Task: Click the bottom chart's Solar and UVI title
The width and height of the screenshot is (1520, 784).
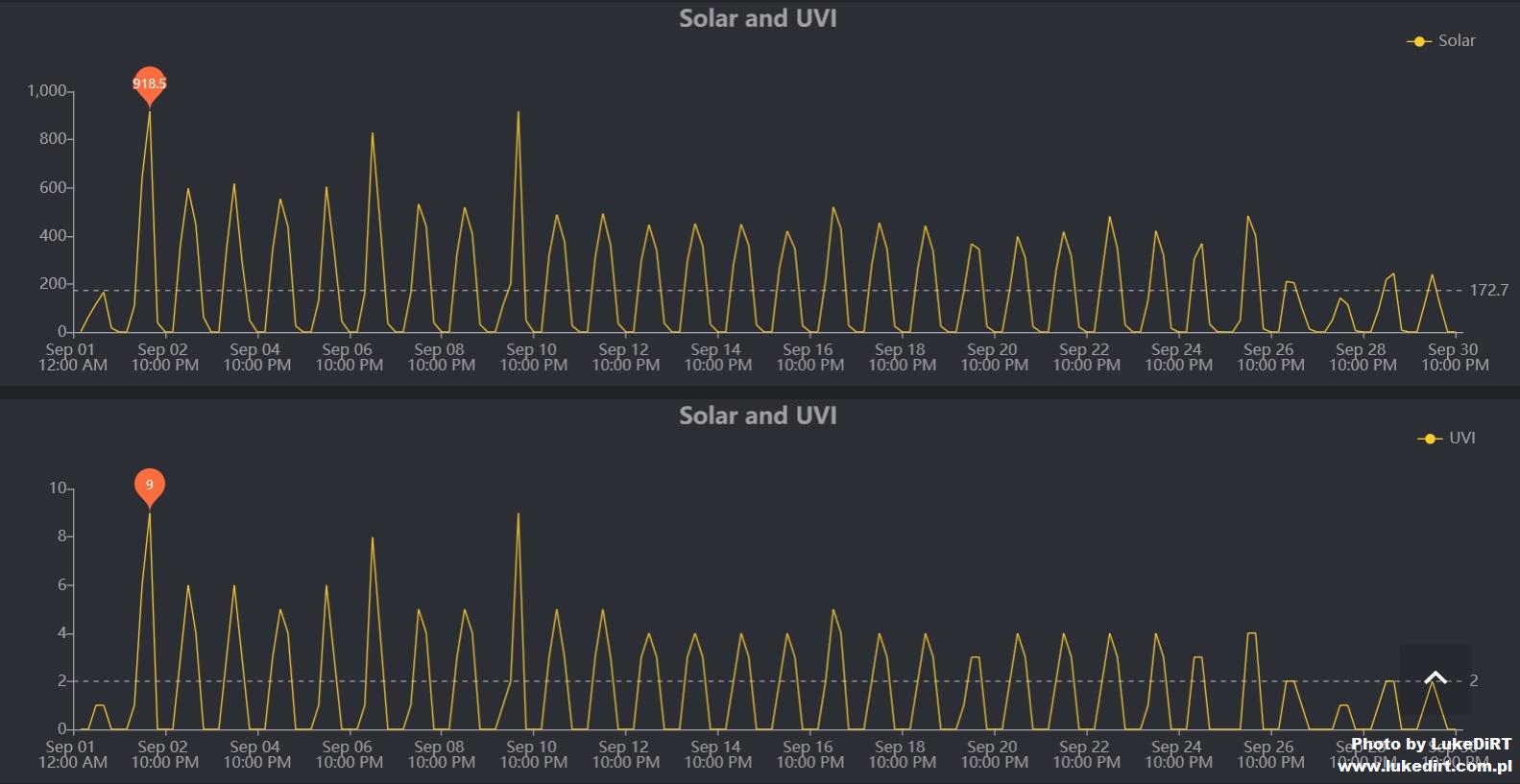Action: click(x=758, y=416)
